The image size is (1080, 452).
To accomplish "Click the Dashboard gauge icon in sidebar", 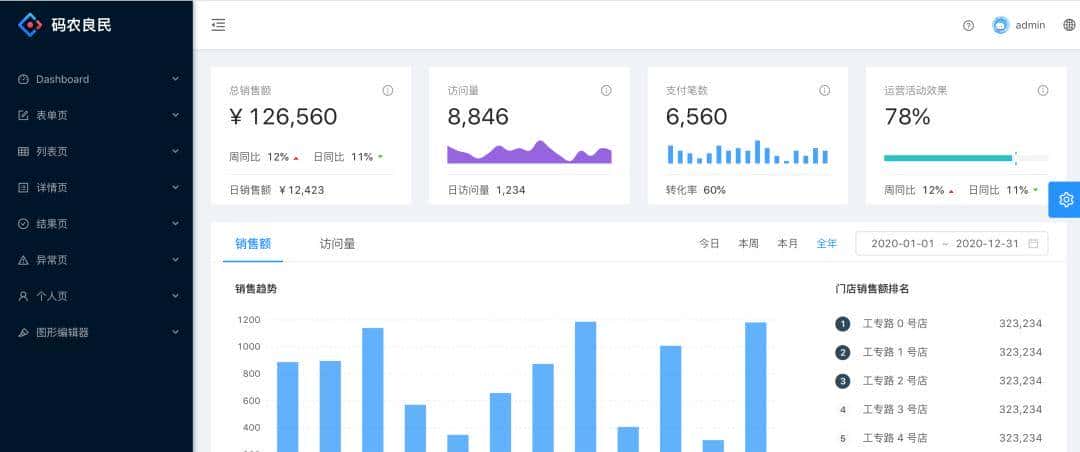I will [23, 79].
